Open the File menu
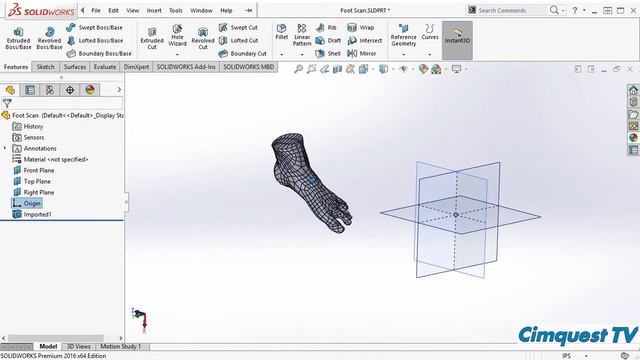The height and width of the screenshot is (360, 640). [96, 11]
